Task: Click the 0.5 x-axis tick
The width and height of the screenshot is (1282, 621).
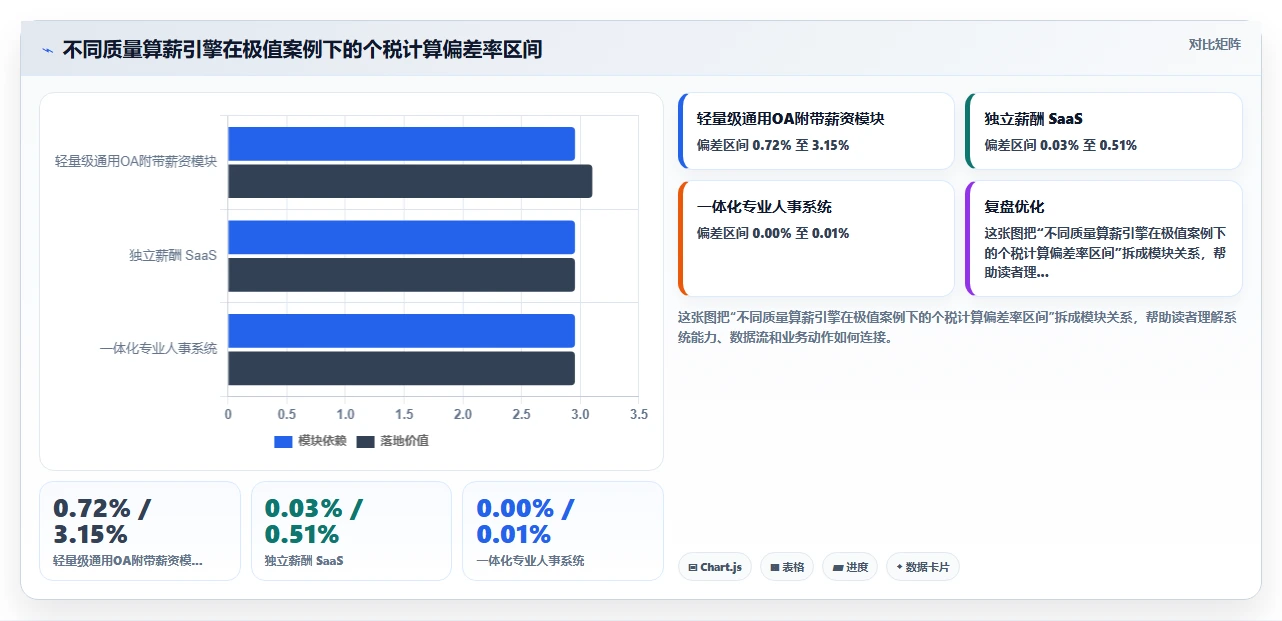Action: point(287,414)
